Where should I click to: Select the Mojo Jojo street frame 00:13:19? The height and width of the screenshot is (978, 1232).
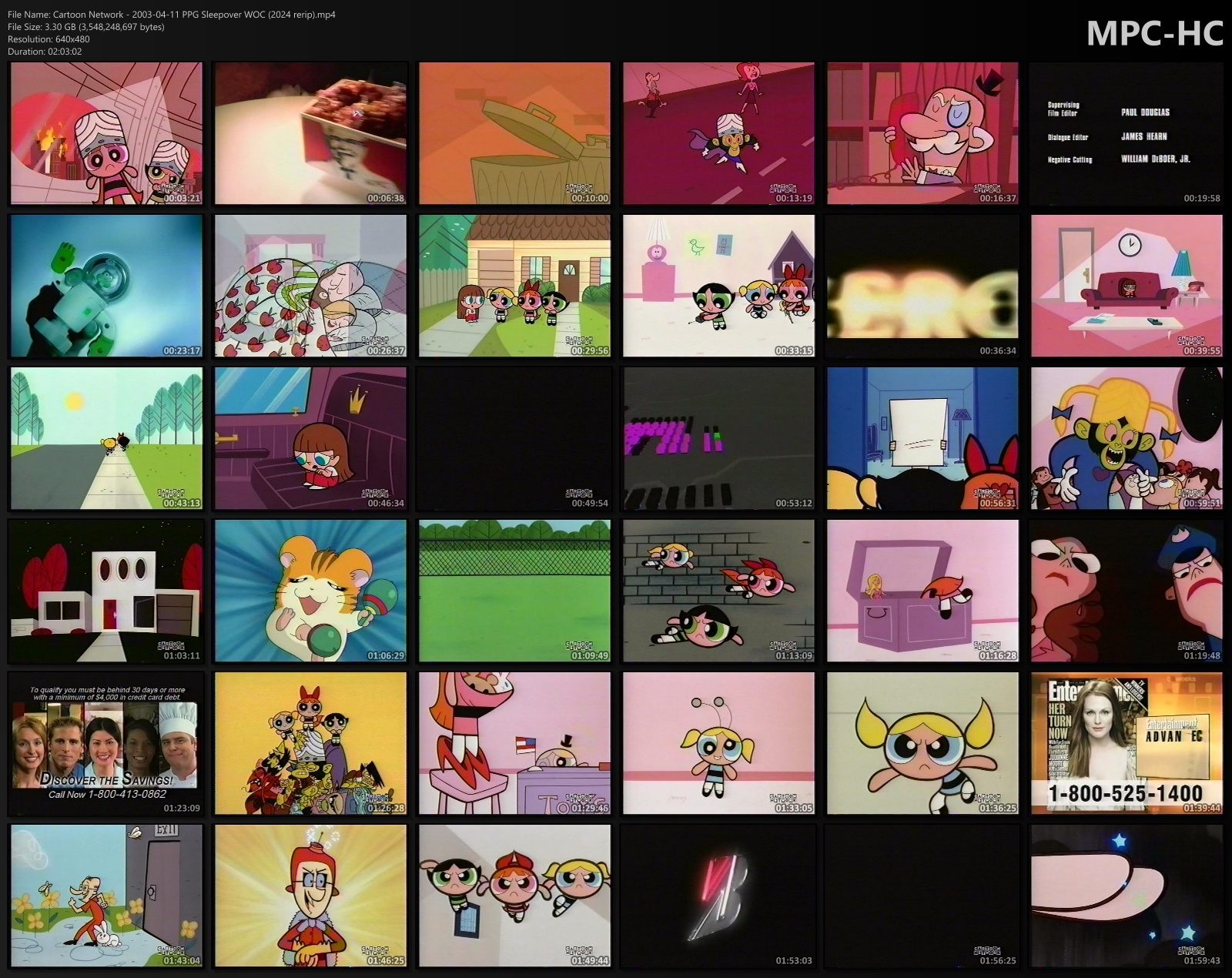point(718,134)
